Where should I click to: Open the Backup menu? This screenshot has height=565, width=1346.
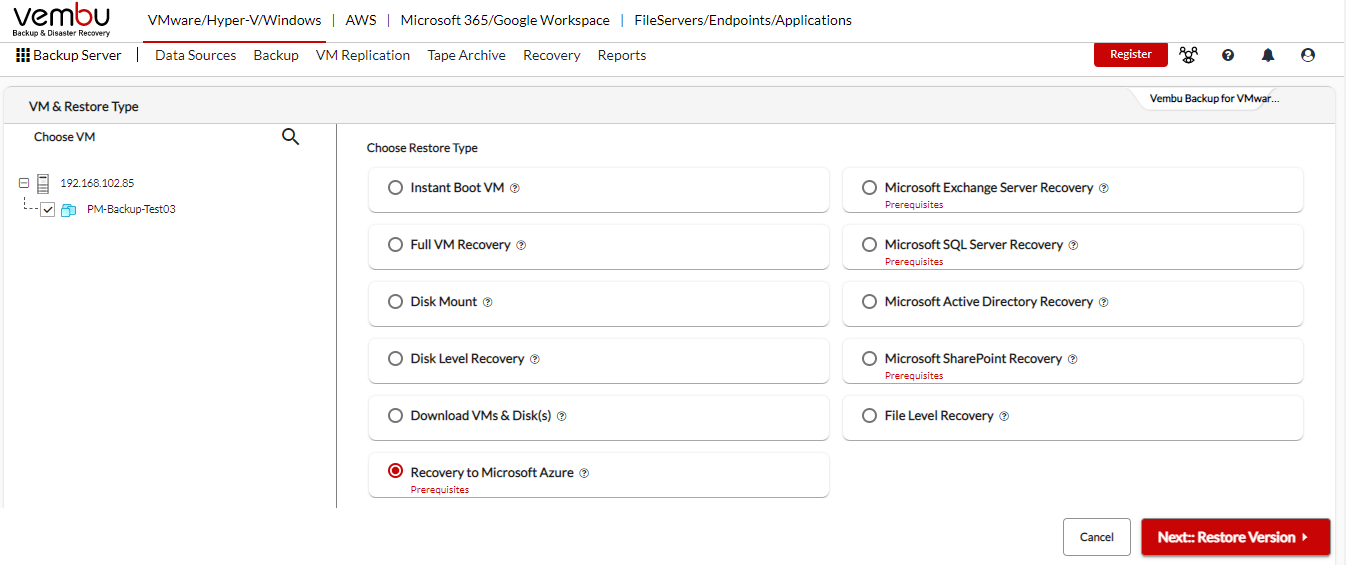(x=276, y=55)
